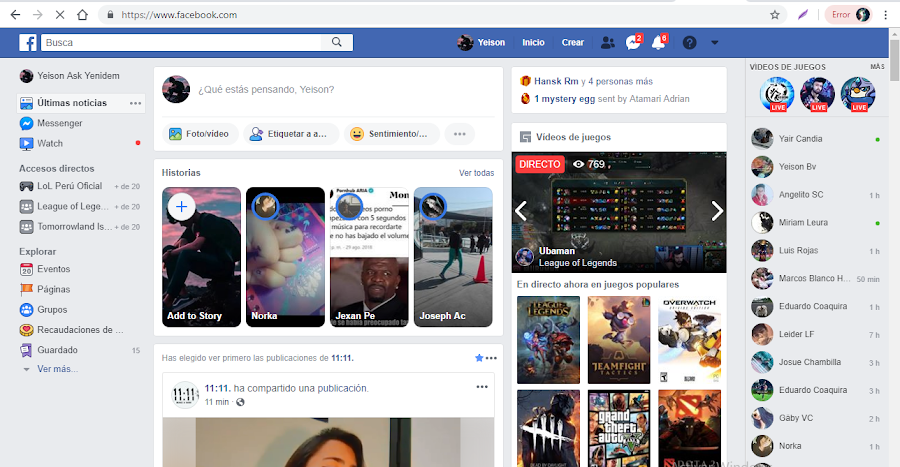Viewport: 900px width, 467px height.
Task: Open Joseph Ac's story
Action: click(453, 257)
